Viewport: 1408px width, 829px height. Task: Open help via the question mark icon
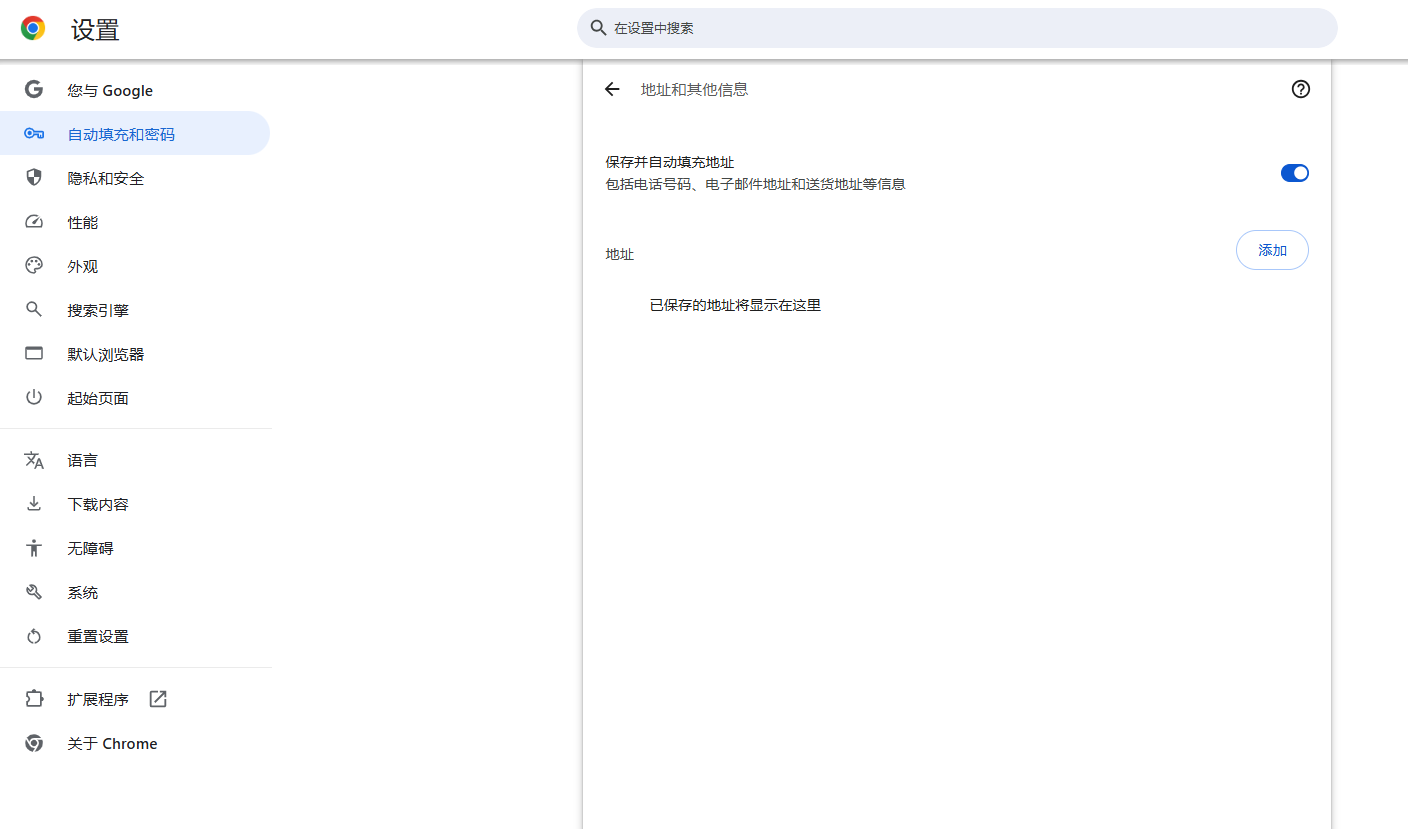pyautogui.click(x=1300, y=89)
